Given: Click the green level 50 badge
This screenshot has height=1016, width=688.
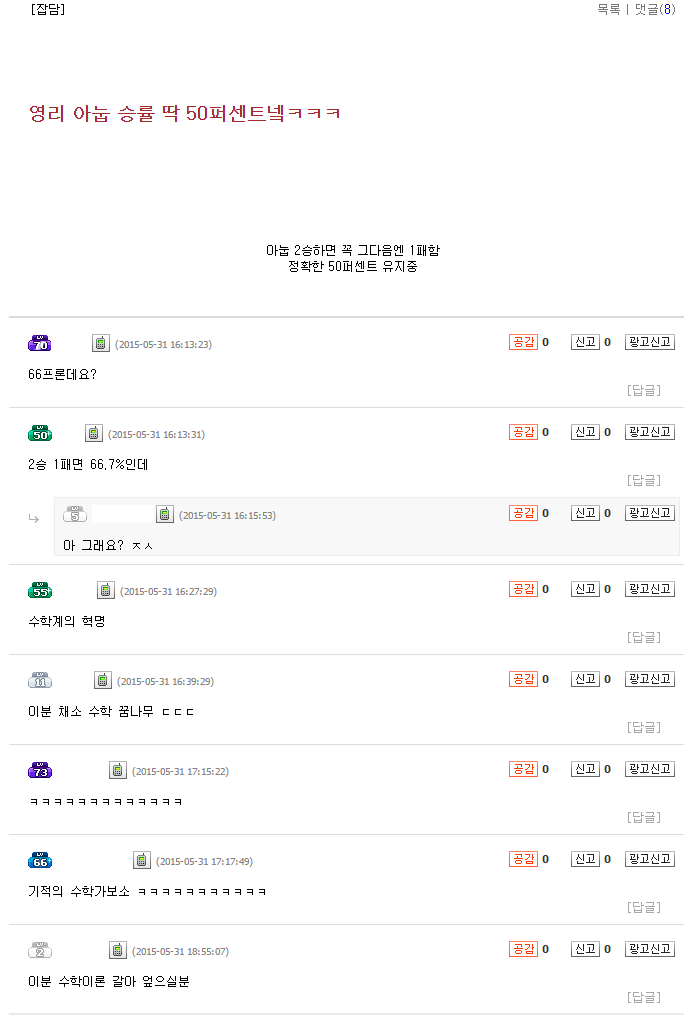Looking at the screenshot, I should click(40, 434).
